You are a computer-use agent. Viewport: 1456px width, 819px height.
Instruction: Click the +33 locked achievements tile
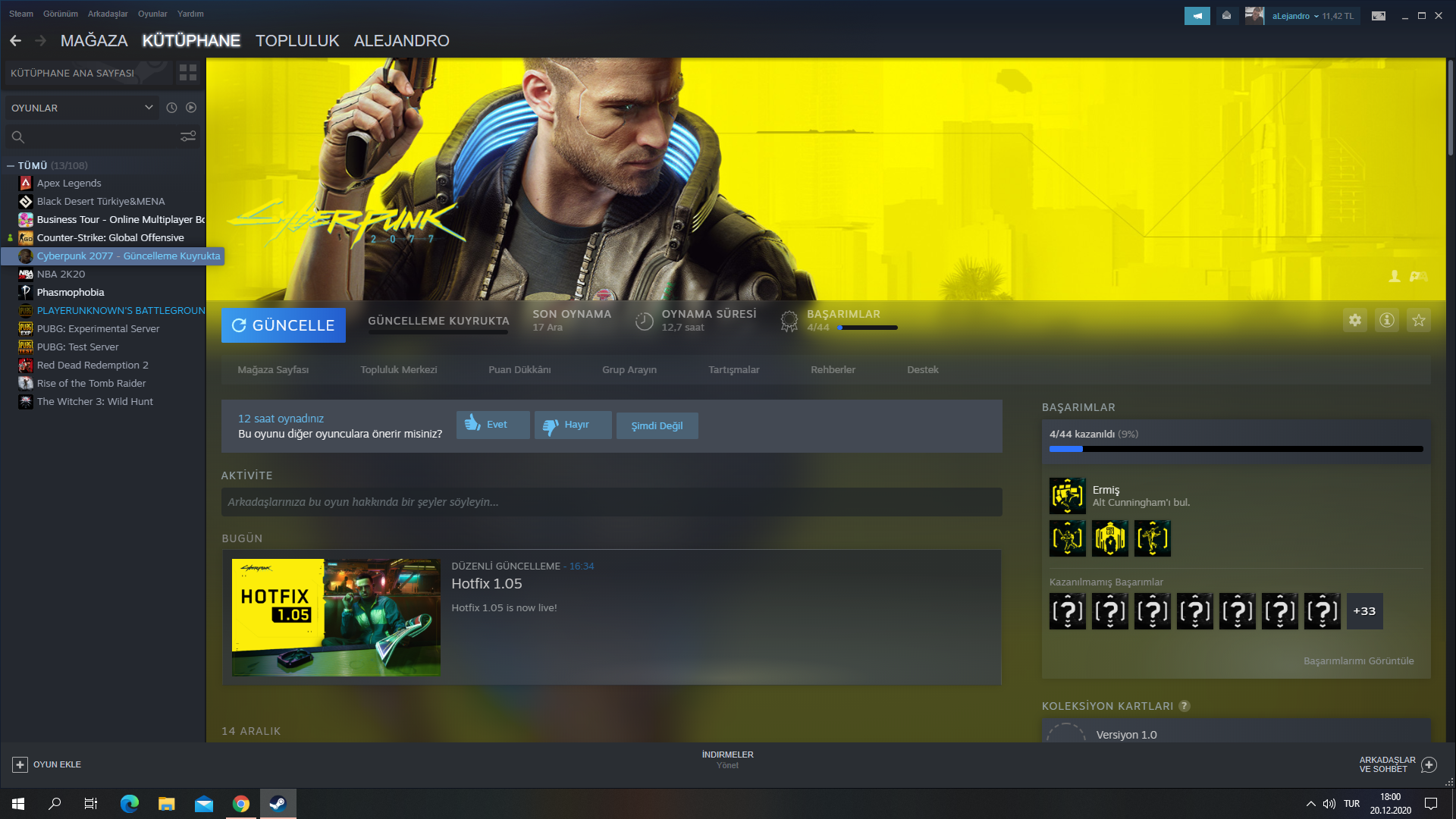[x=1364, y=611]
